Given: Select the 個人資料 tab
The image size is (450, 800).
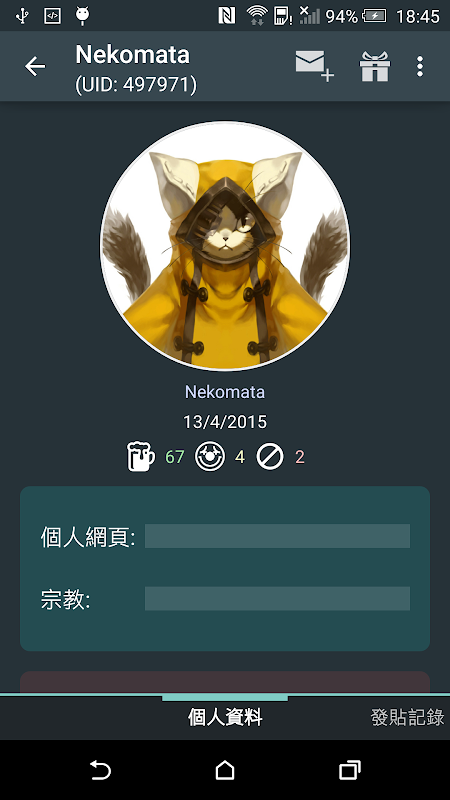Looking at the screenshot, I should [225, 717].
